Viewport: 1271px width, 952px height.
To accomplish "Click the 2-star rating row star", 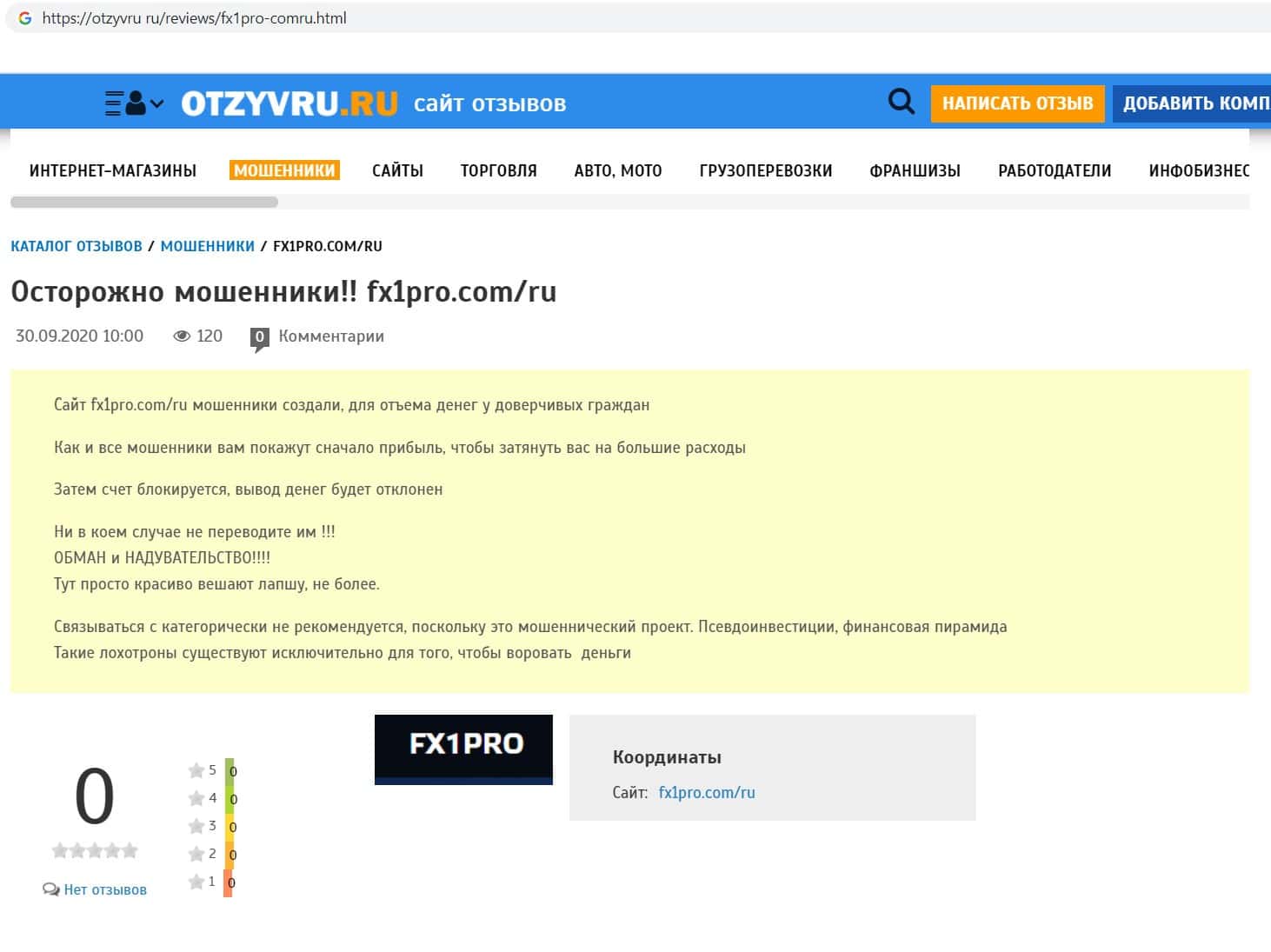I will tap(196, 854).
